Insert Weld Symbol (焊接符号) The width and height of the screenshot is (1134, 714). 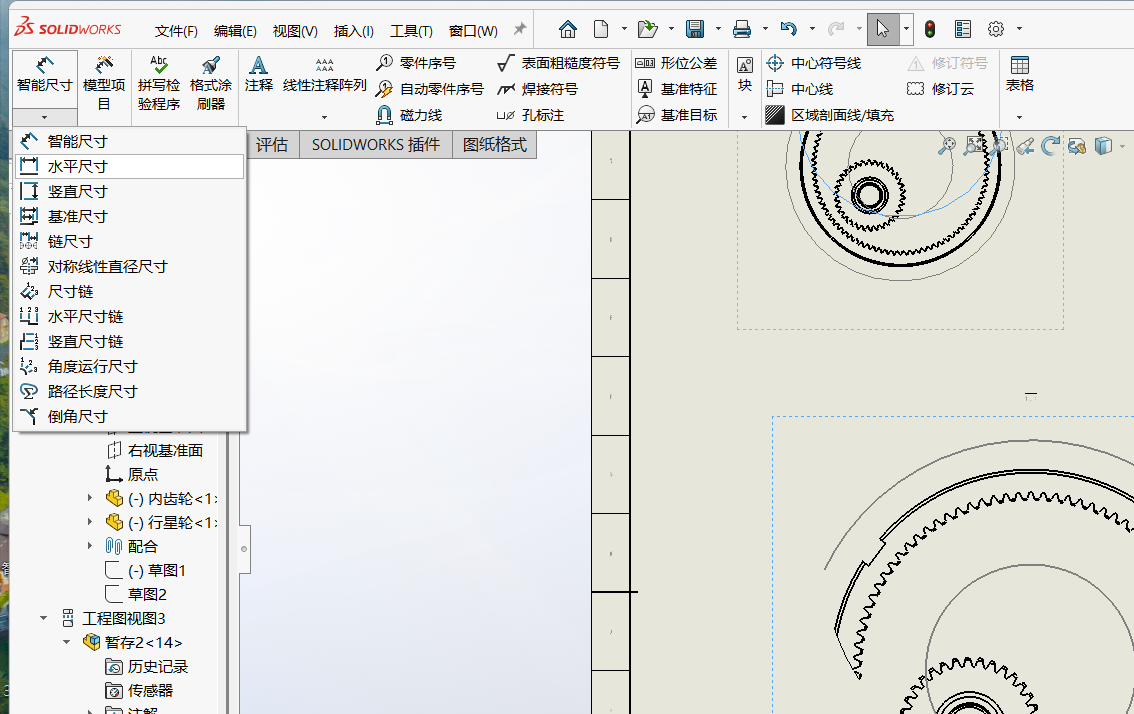point(537,89)
